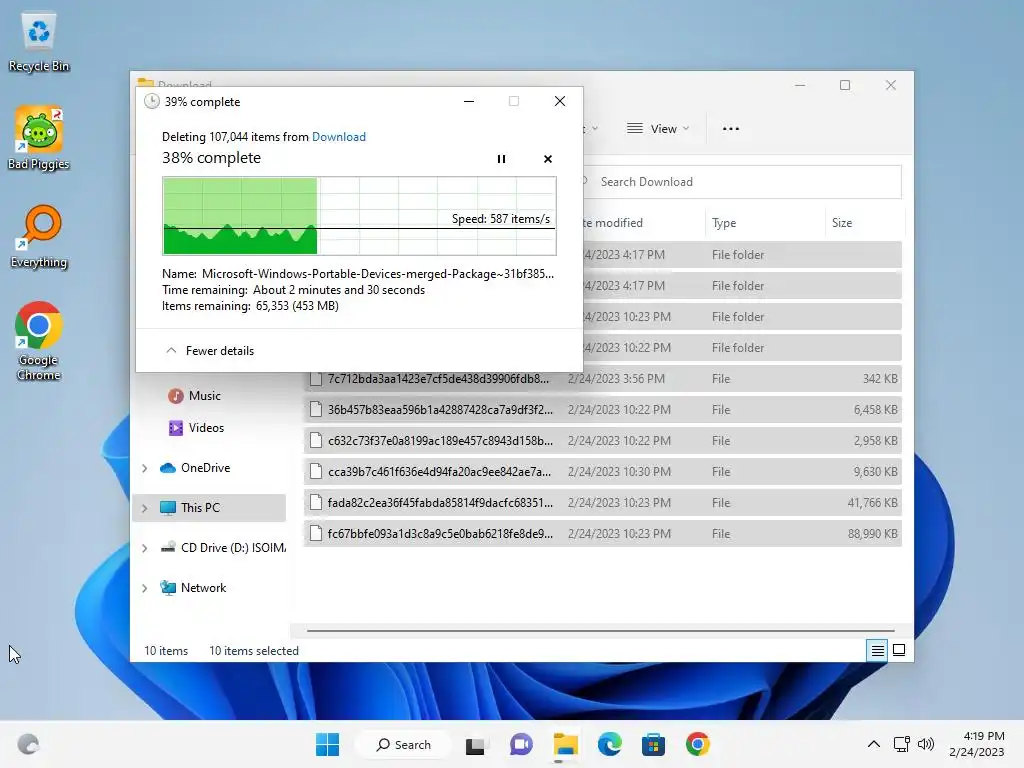The width and height of the screenshot is (1024, 768).
Task: Open the See more ellipsis menu
Action: tap(731, 129)
